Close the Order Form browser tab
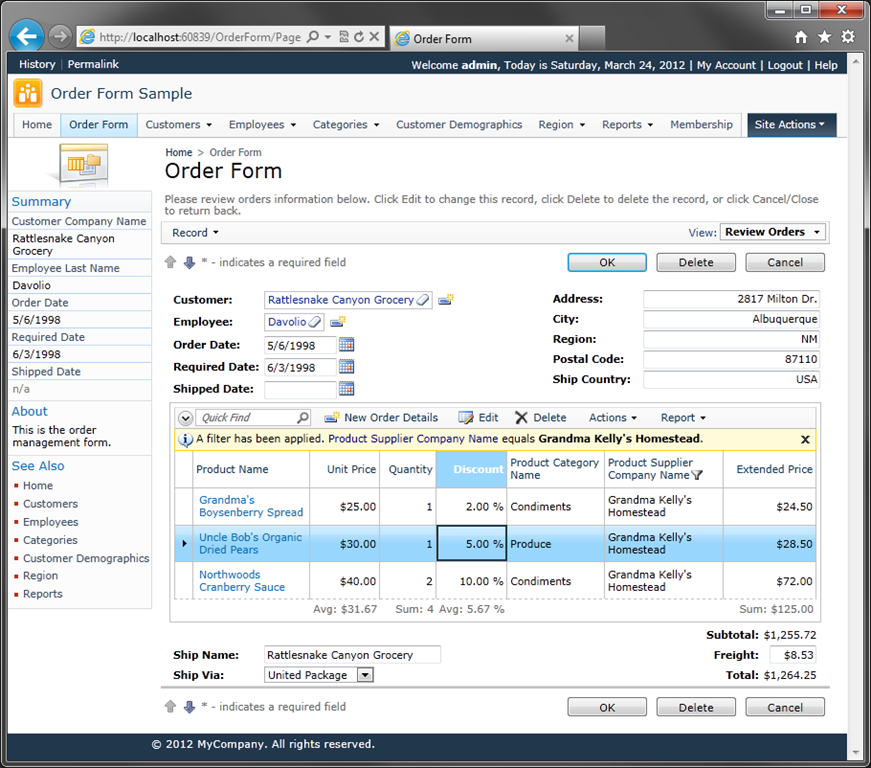The image size is (871, 768). pyautogui.click(x=569, y=38)
